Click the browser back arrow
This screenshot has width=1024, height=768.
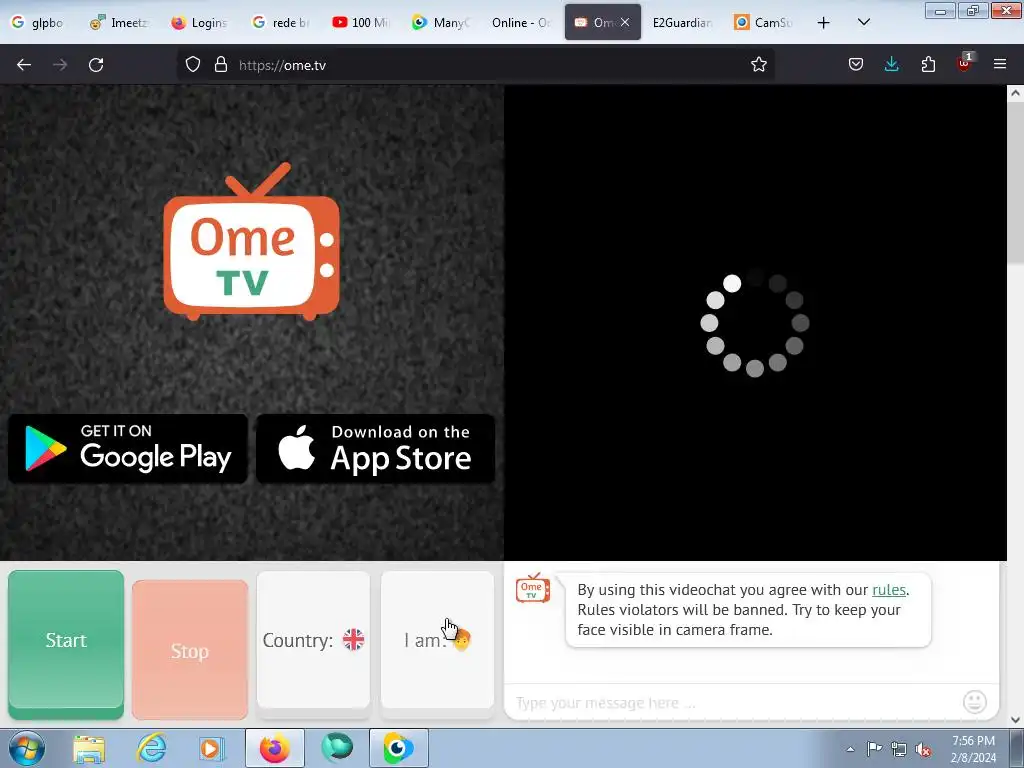24,65
